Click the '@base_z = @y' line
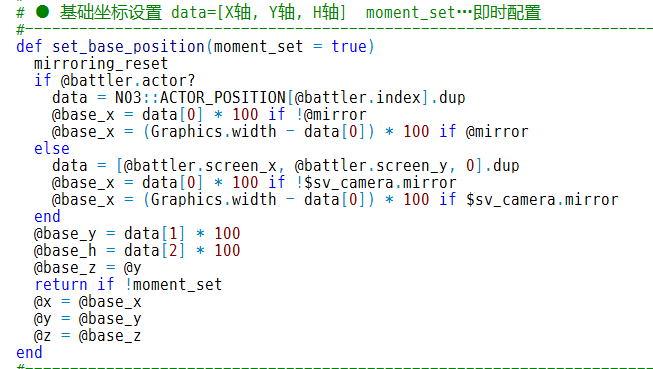This screenshot has height=369, width=653. coord(87,268)
